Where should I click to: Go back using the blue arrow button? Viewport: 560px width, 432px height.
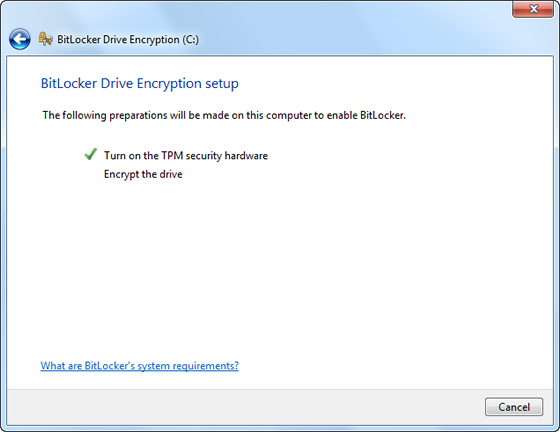click(x=20, y=39)
